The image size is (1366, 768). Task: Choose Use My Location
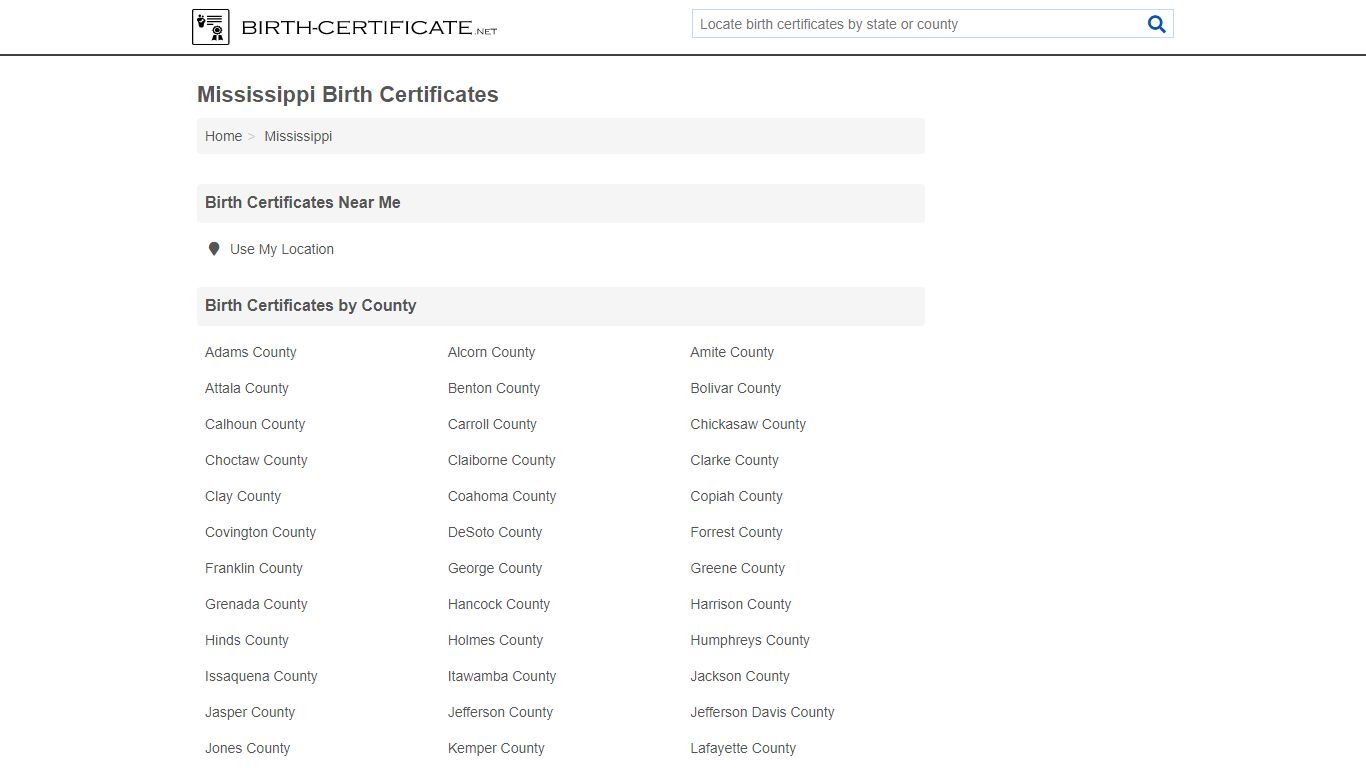[x=282, y=249]
